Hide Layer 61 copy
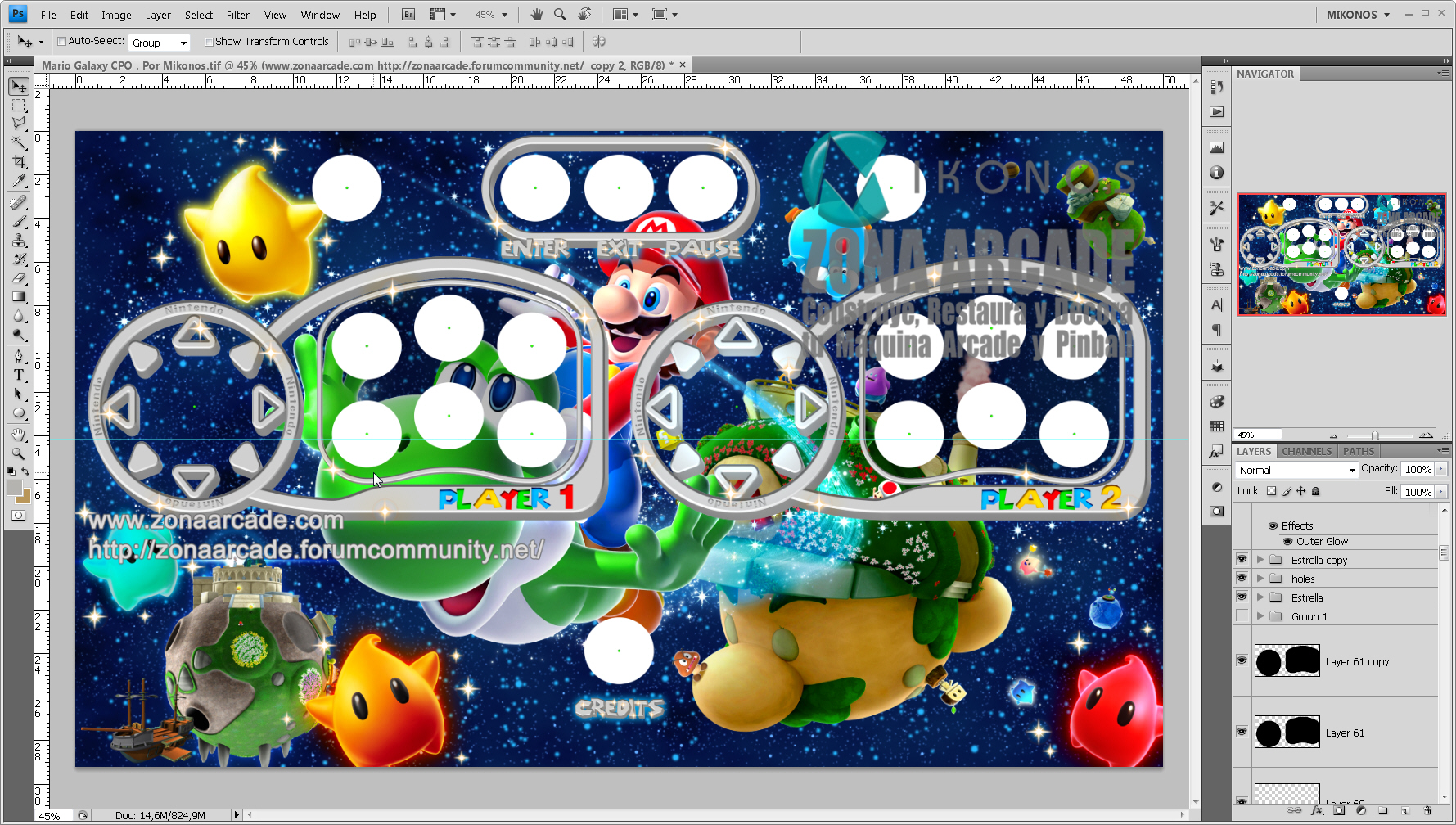The width and height of the screenshot is (1456, 825). (x=1242, y=660)
